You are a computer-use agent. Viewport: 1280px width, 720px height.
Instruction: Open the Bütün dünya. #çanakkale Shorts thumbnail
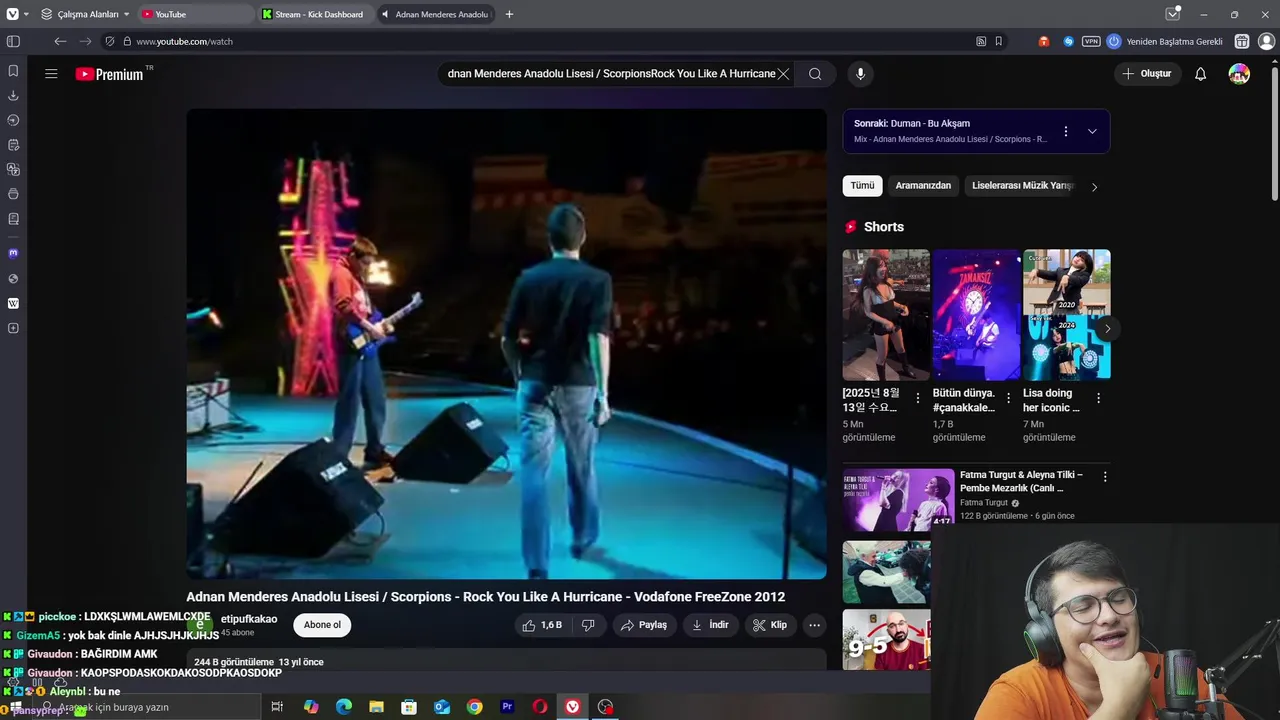pyautogui.click(x=976, y=314)
